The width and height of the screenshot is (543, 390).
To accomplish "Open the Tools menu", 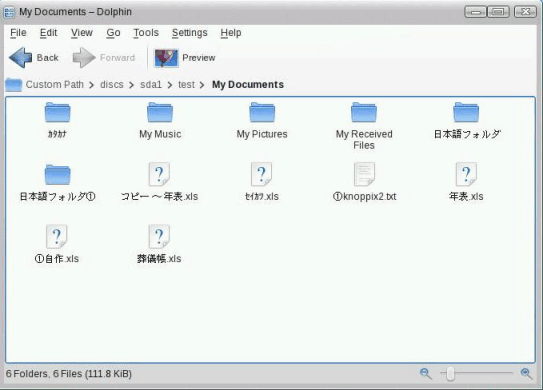I will 146,33.
